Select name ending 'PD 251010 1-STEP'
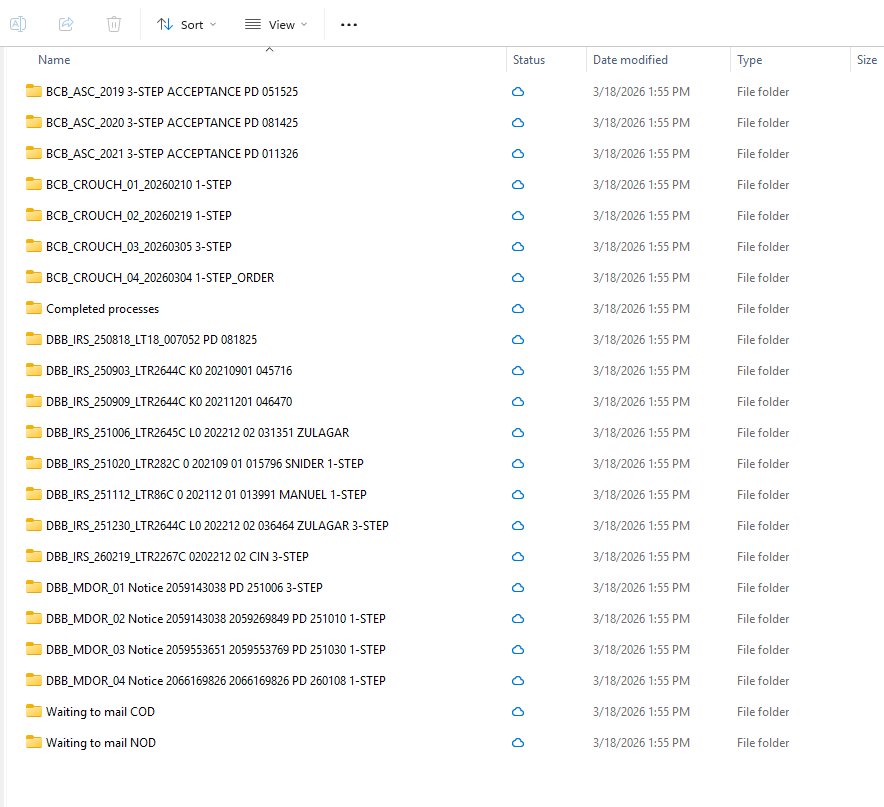 tap(216, 619)
